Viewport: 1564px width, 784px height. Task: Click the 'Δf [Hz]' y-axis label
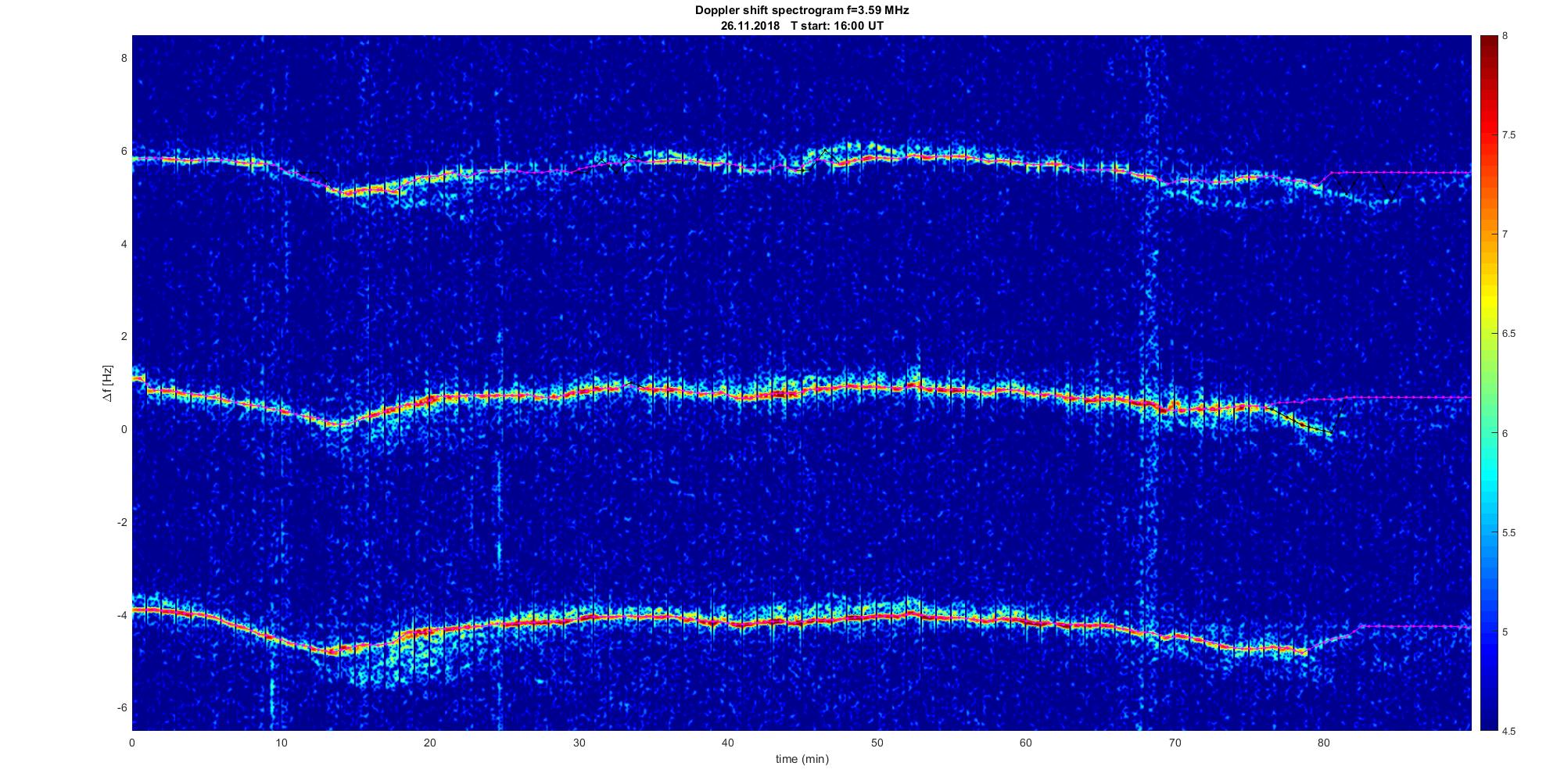click(x=107, y=383)
